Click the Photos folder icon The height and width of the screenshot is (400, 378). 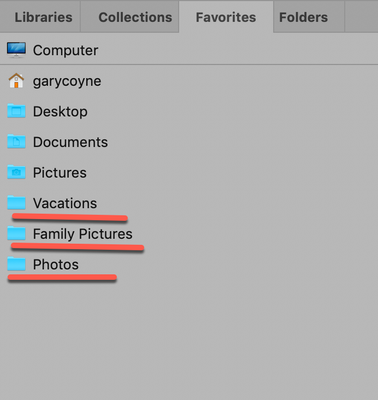coord(16,264)
